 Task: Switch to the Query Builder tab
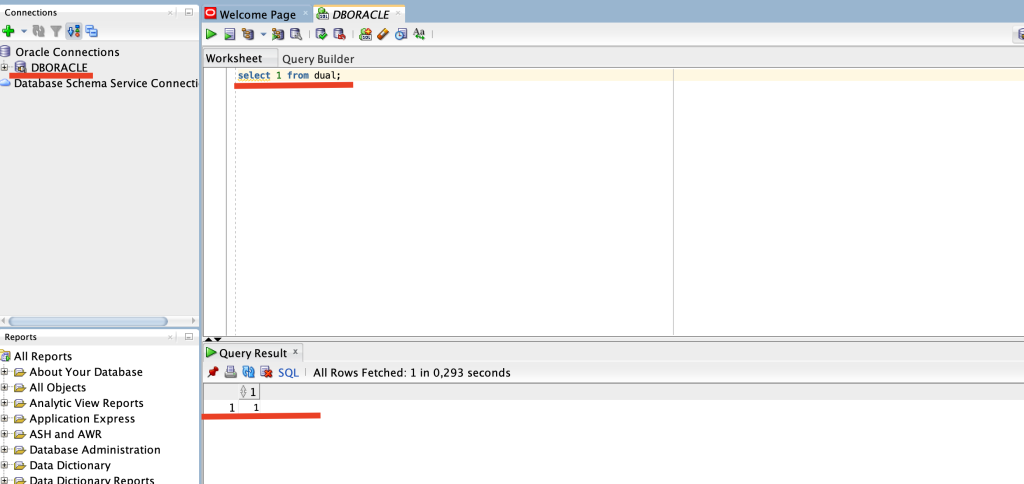(318, 59)
